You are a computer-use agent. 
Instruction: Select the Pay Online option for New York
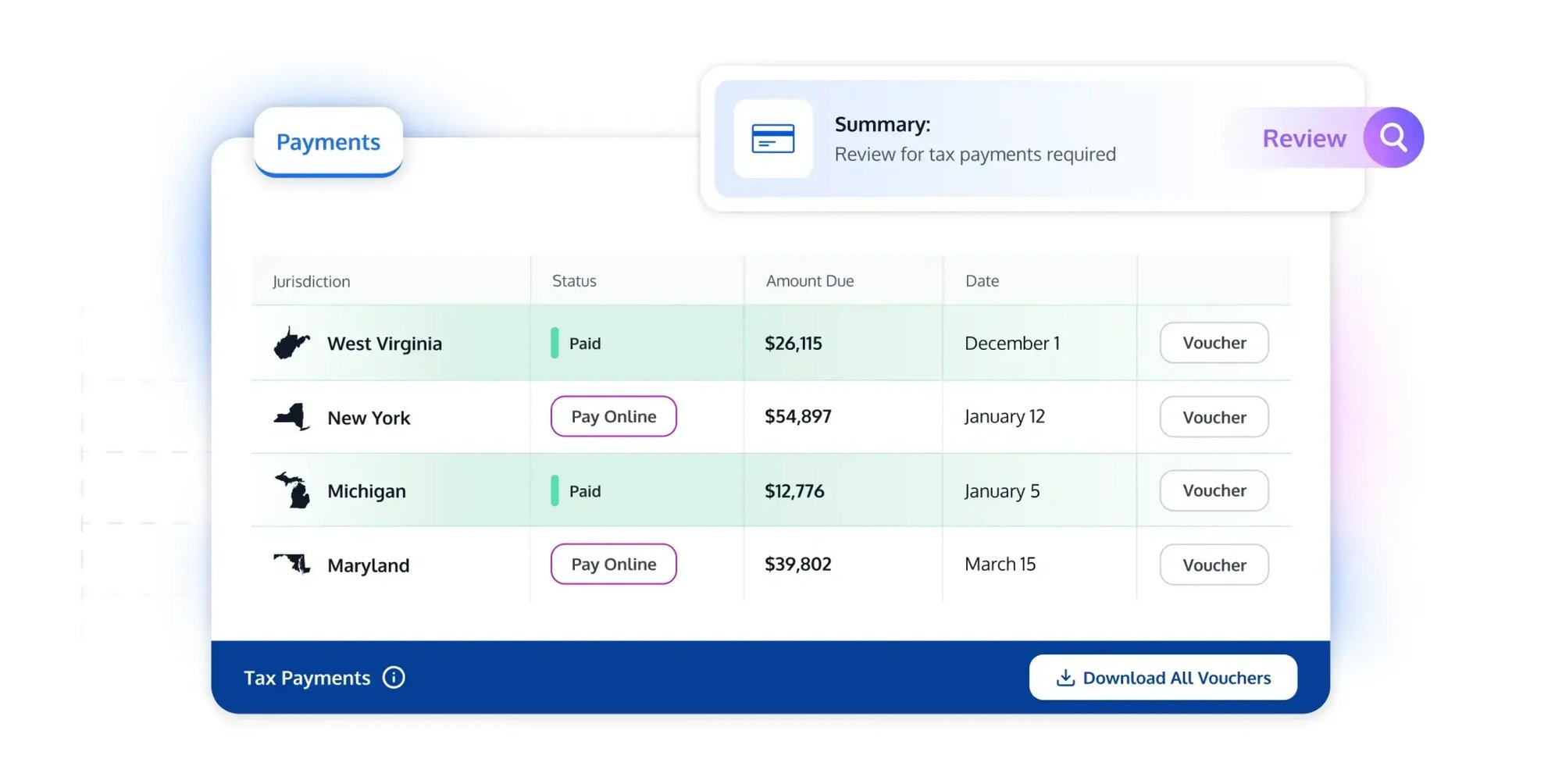[613, 416]
